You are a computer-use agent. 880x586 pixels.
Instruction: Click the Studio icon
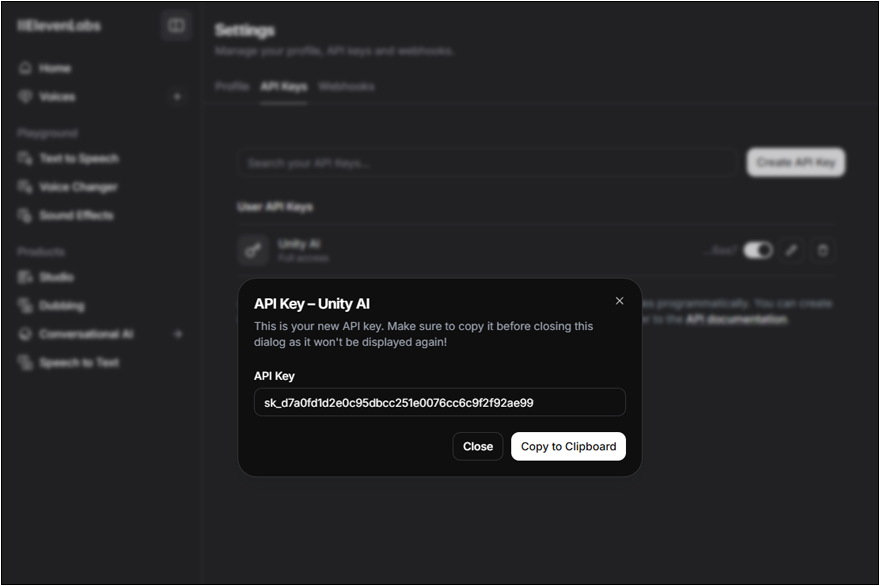[25, 277]
